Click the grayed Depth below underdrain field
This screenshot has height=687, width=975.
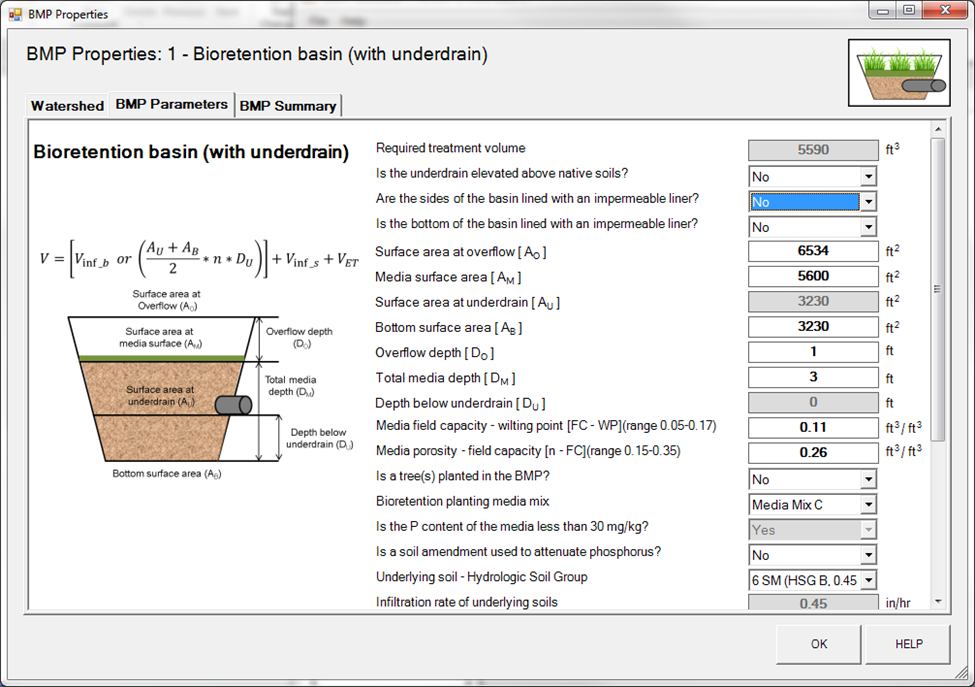[x=813, y=402]
